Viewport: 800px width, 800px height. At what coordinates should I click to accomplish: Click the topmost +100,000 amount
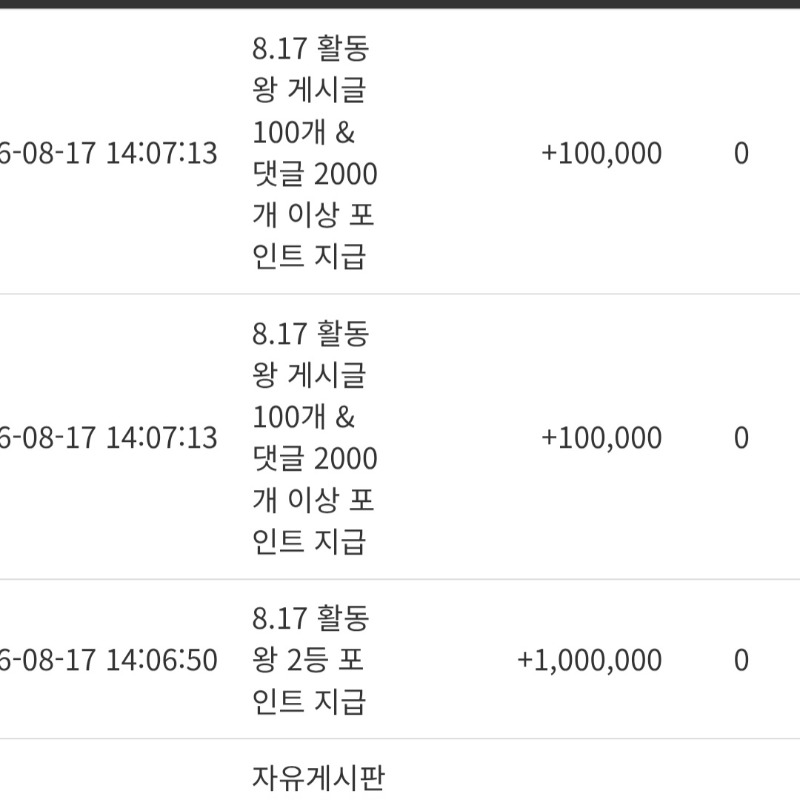click(602, 153)
